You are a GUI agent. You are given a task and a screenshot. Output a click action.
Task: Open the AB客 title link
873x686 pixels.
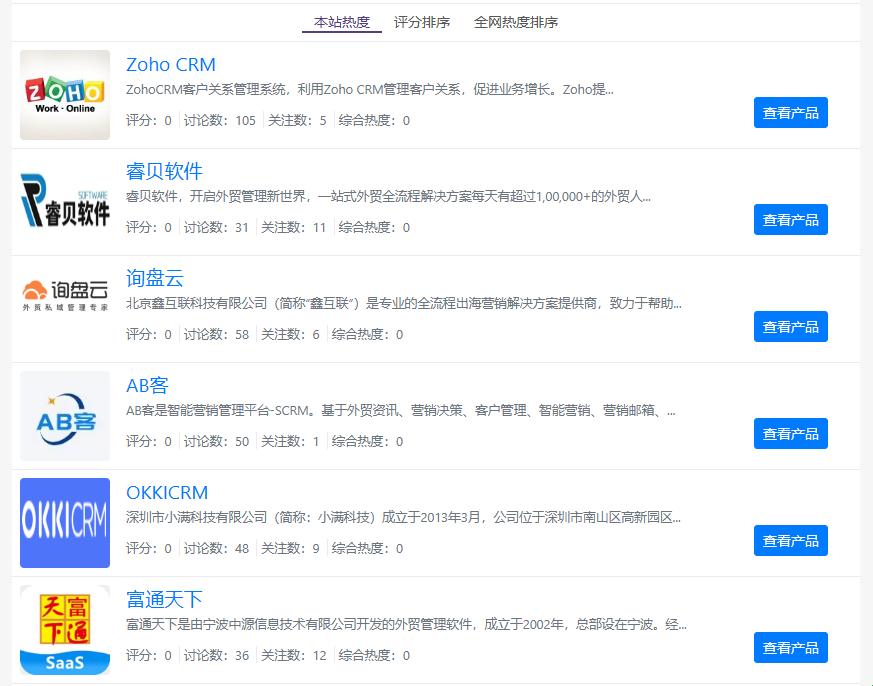point(148,385)
